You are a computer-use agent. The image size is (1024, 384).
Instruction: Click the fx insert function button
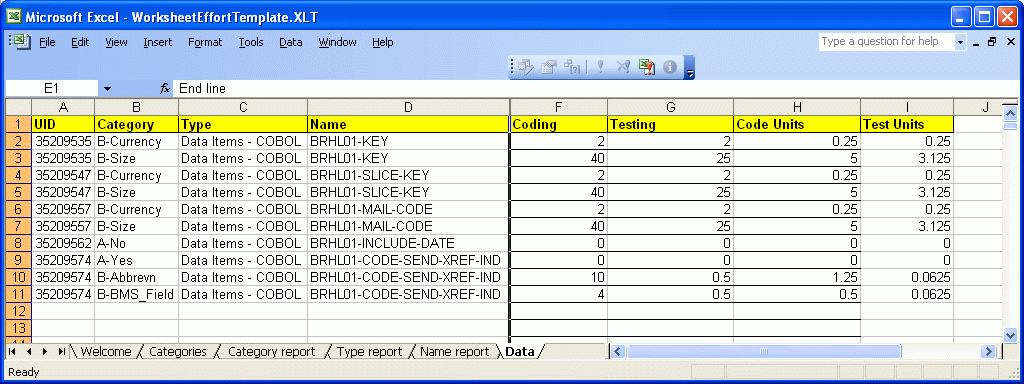pyautogui.click(x=165, y=88)
